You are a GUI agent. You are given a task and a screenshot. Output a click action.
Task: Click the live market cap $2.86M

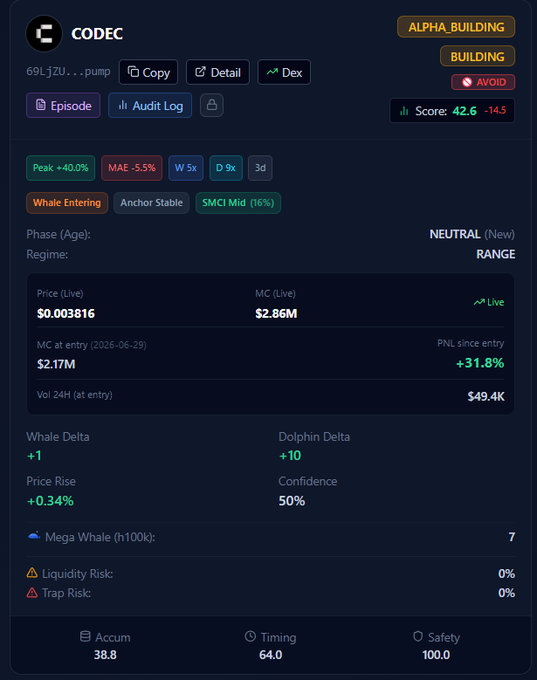point(276,314)
